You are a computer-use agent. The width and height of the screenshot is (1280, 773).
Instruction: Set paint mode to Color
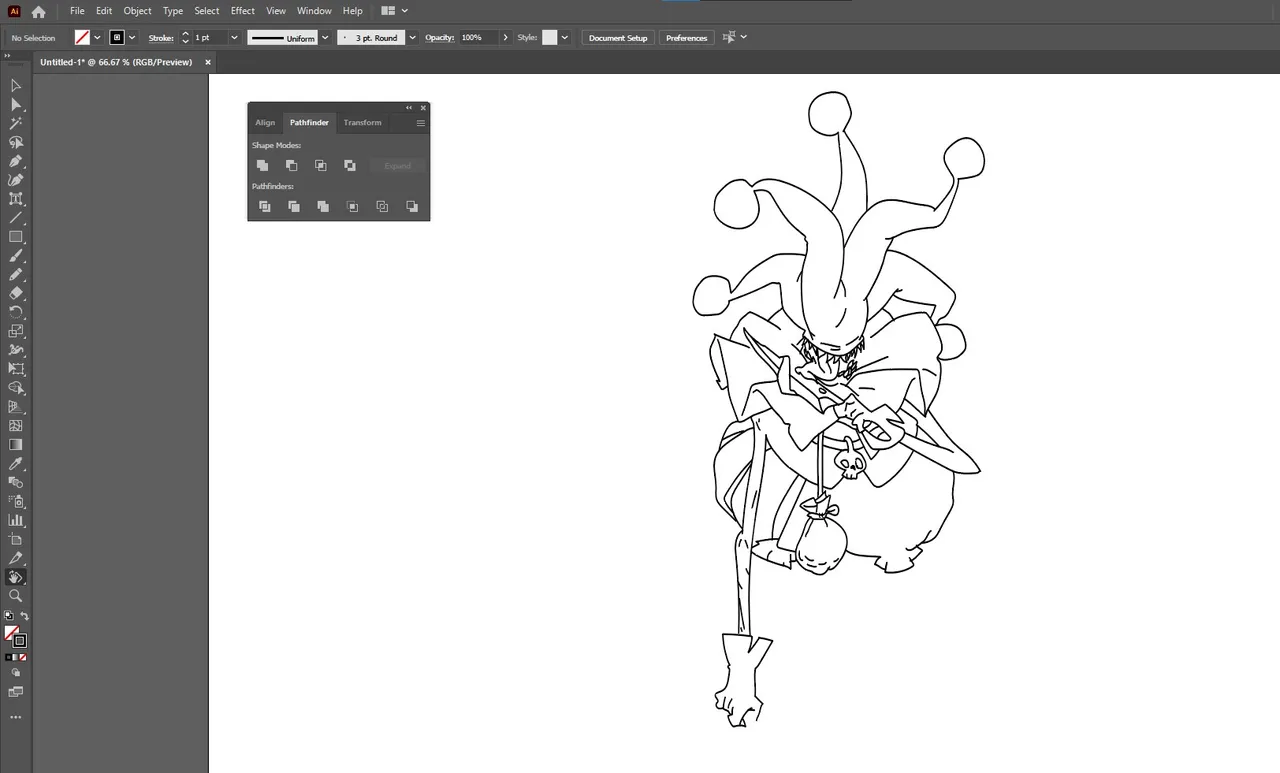9,657
